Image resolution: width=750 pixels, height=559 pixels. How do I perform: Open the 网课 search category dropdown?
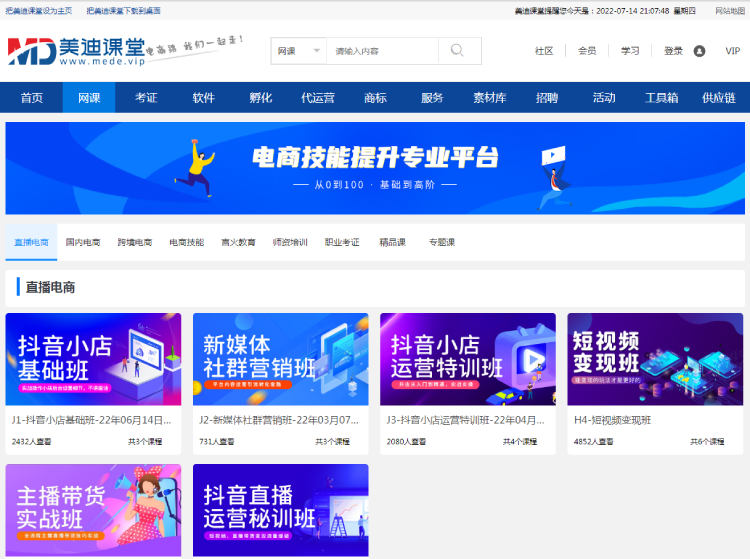coord(298,51)
